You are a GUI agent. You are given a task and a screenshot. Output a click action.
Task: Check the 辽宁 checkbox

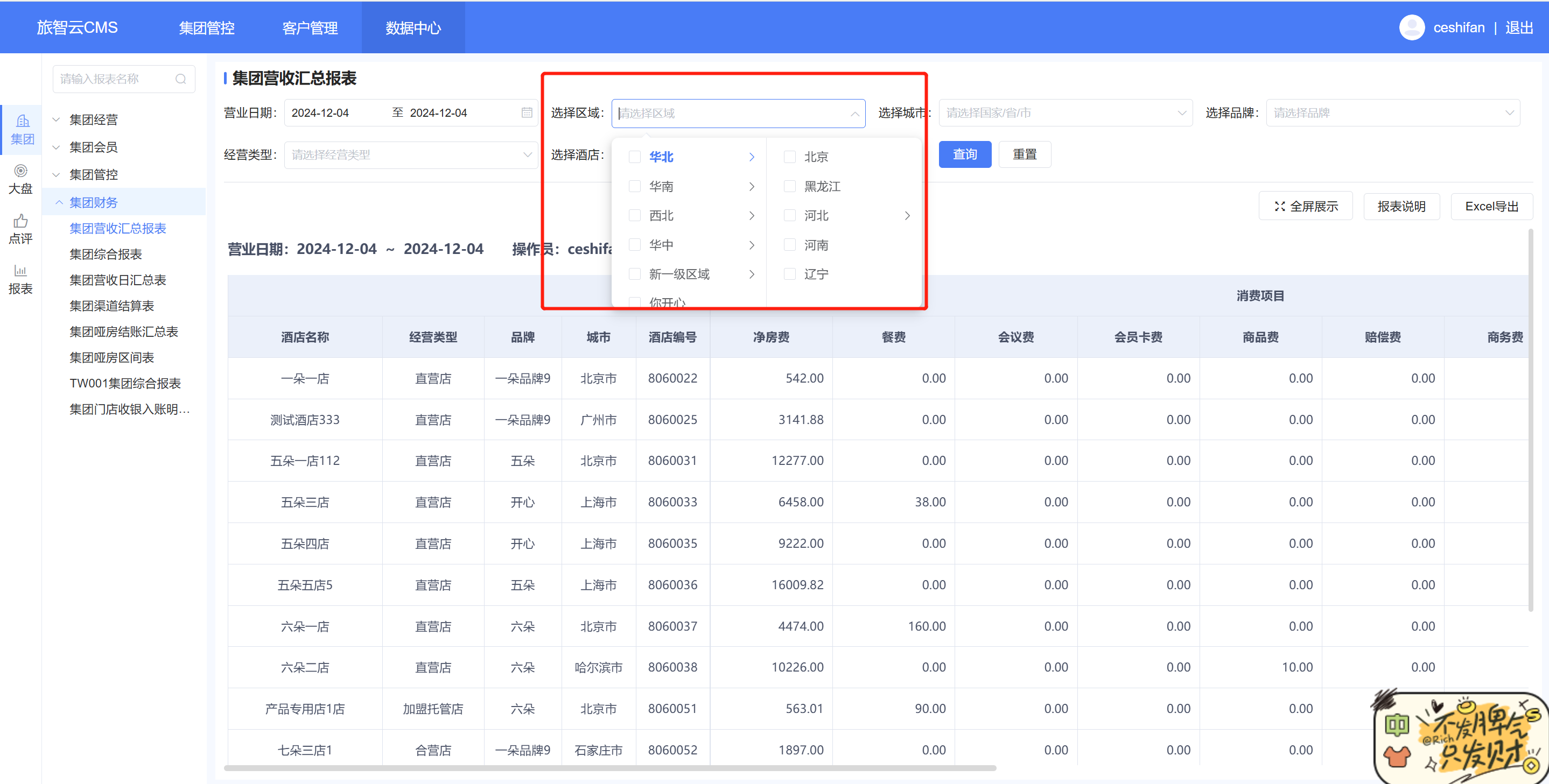pyautogui.click(x=789, y=274)
